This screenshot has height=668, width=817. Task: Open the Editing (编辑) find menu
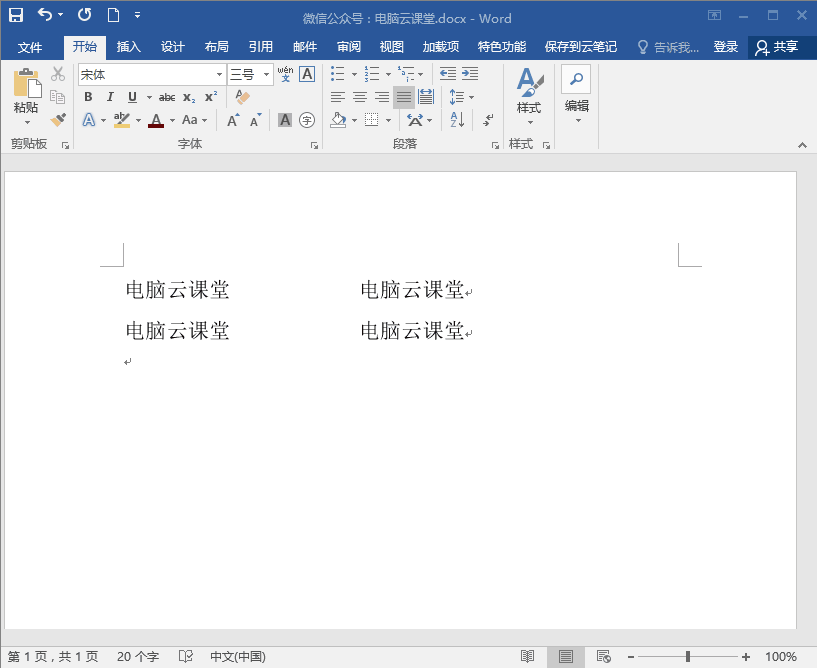[576, 95]
